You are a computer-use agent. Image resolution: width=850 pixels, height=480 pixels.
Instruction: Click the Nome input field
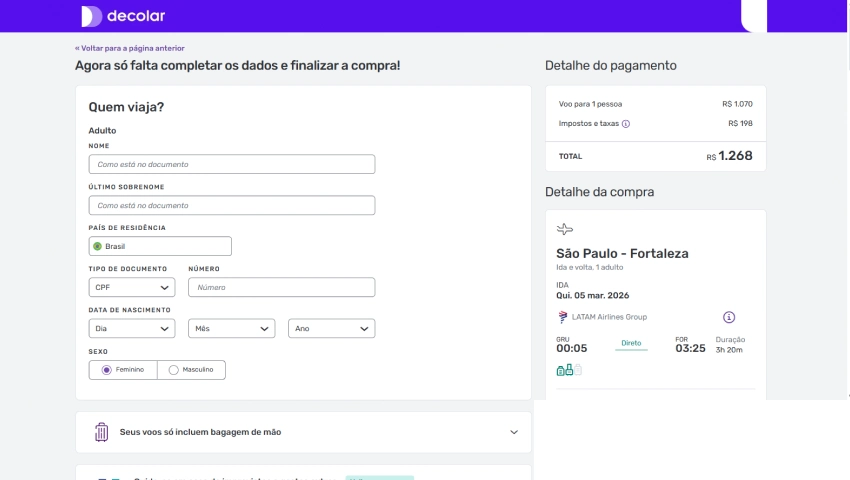point(232,164)
